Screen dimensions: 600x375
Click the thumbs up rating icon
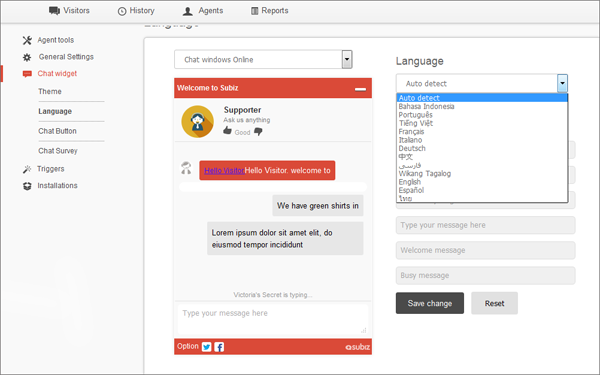pos(227,131)
